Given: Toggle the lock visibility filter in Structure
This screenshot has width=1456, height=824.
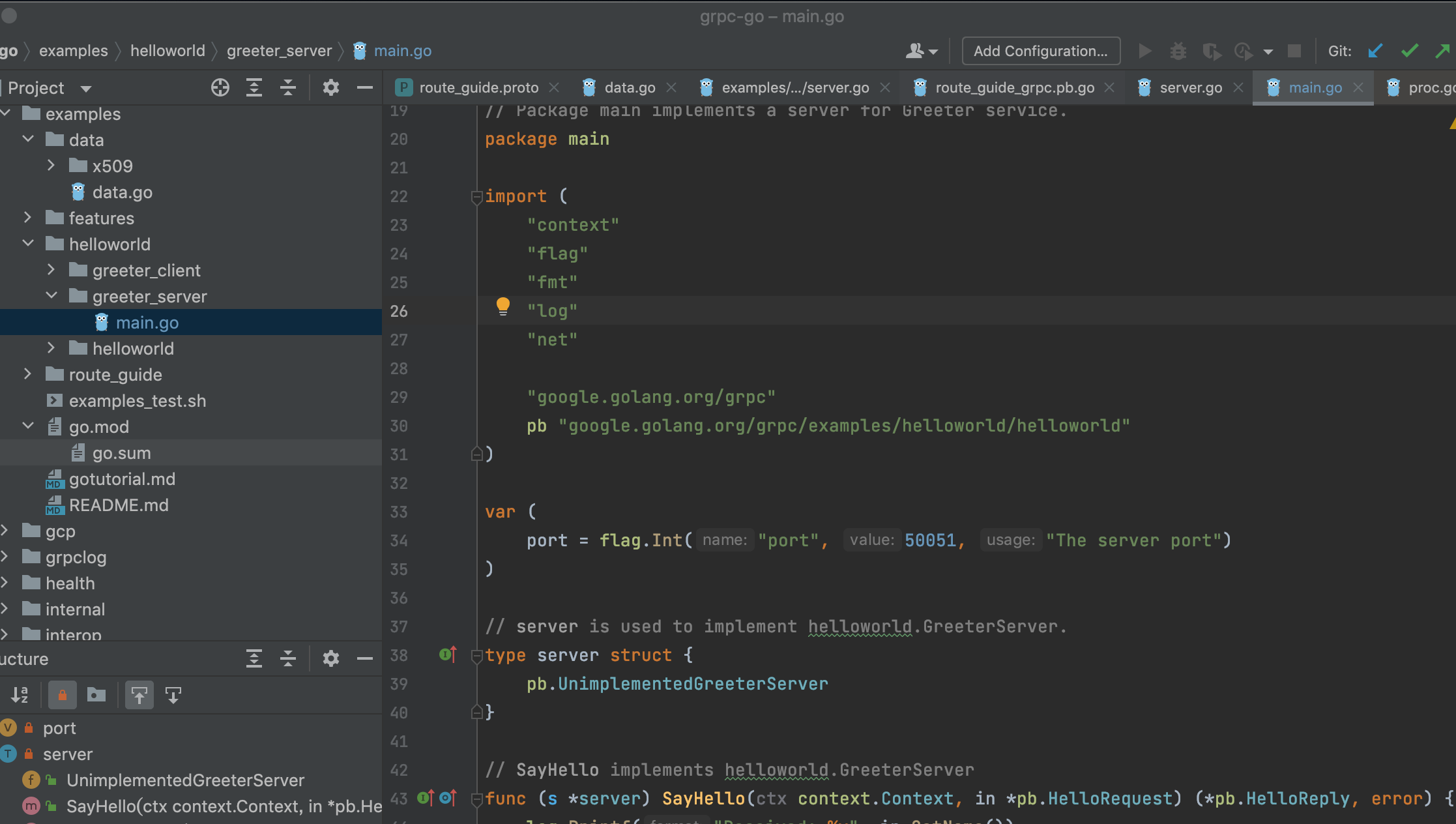Looking at the screenshot, I should [63, 695].
